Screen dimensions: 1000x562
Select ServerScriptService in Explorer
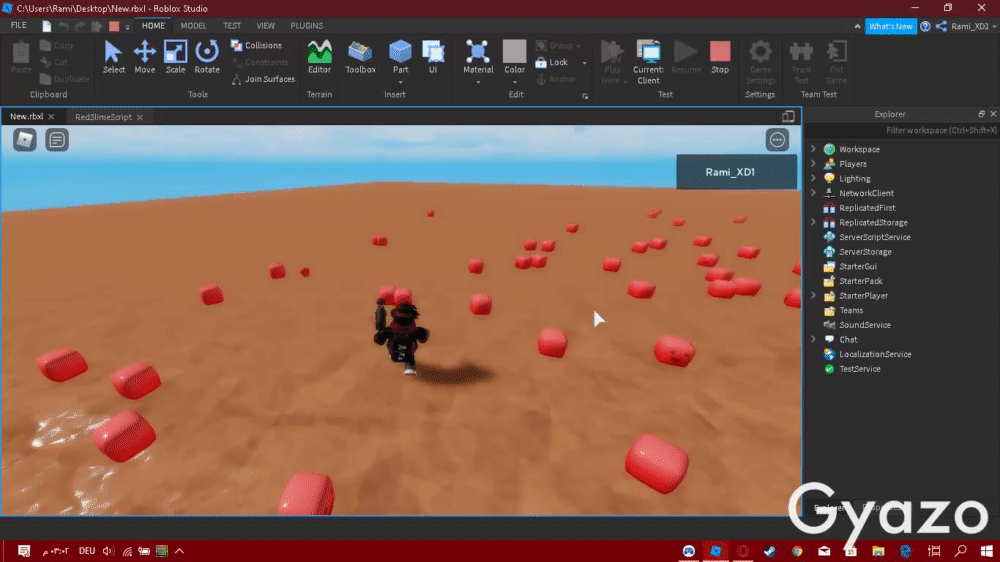tap(874, 237)
